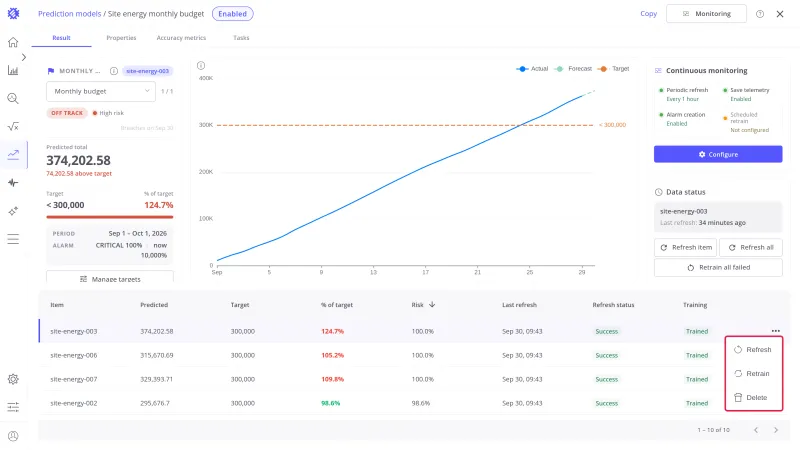The height and width of the screenshot is (450, 800).
Task: Click the Retrain all failed button
Action: coord(718,267)
